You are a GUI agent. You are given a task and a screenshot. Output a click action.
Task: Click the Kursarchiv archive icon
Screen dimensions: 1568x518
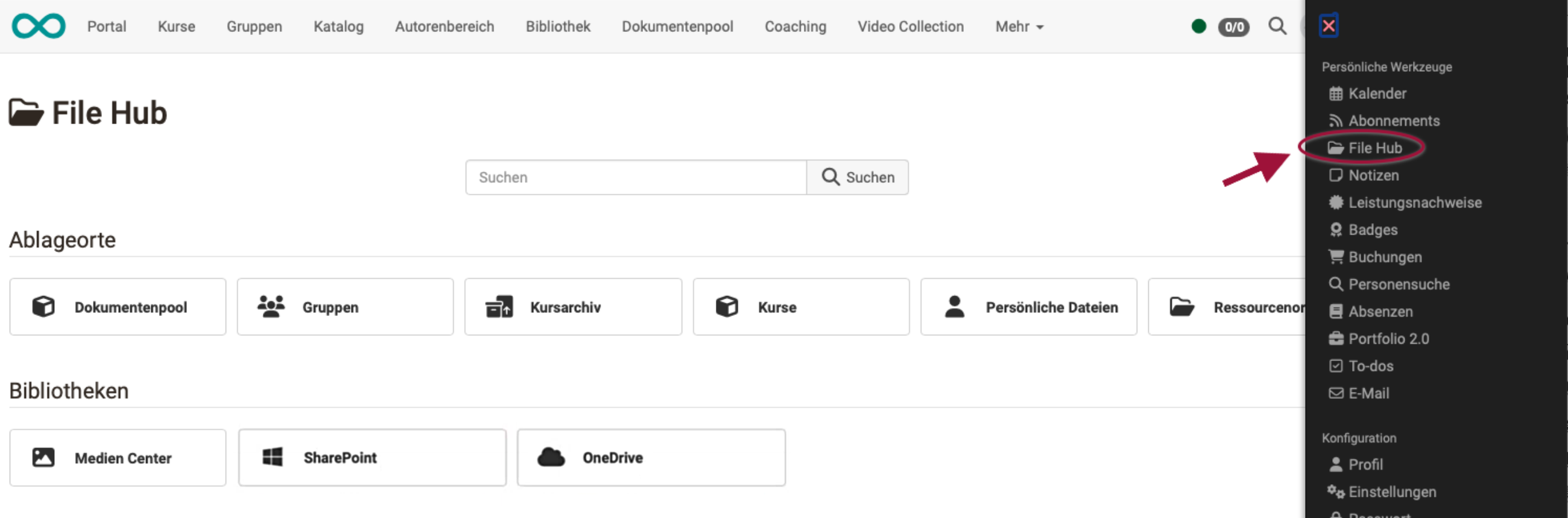coord(499,307)
